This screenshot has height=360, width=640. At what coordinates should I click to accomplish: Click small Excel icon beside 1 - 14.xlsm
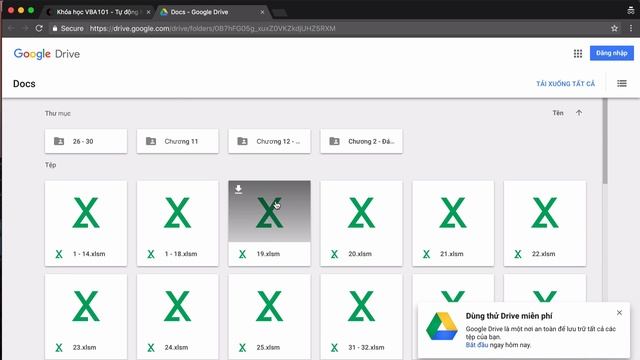(x=59, y=254)
